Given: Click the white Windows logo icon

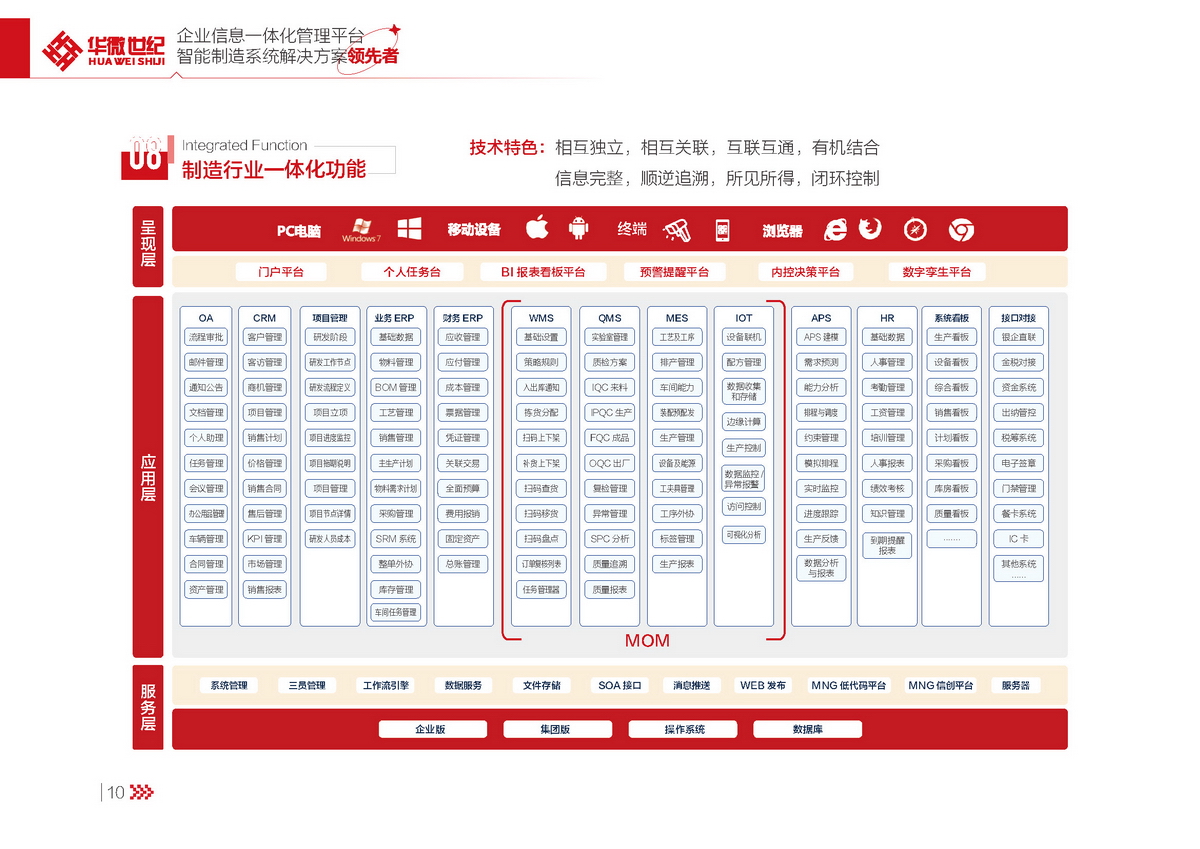Looking at the screenshot, I should (408, 229).
